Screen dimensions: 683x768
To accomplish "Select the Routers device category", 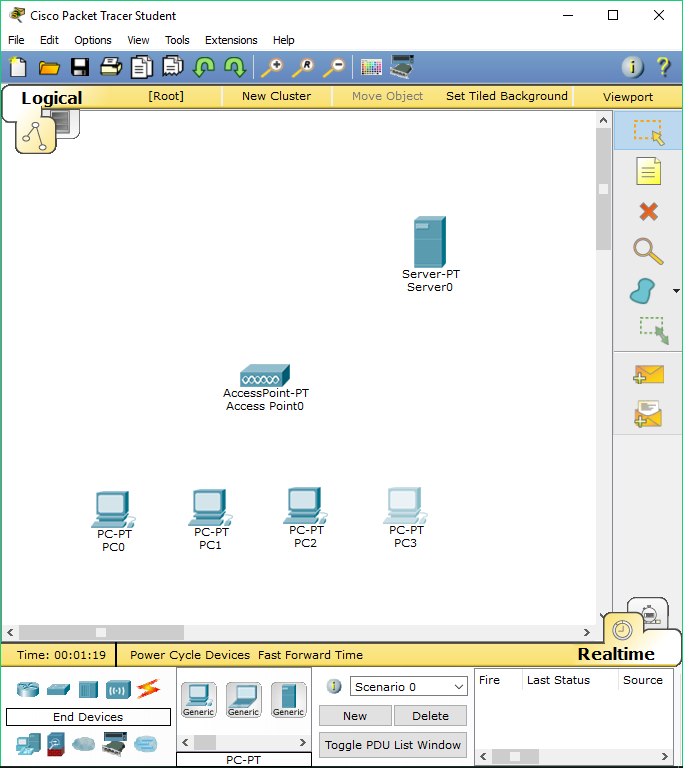I will 28,689.
